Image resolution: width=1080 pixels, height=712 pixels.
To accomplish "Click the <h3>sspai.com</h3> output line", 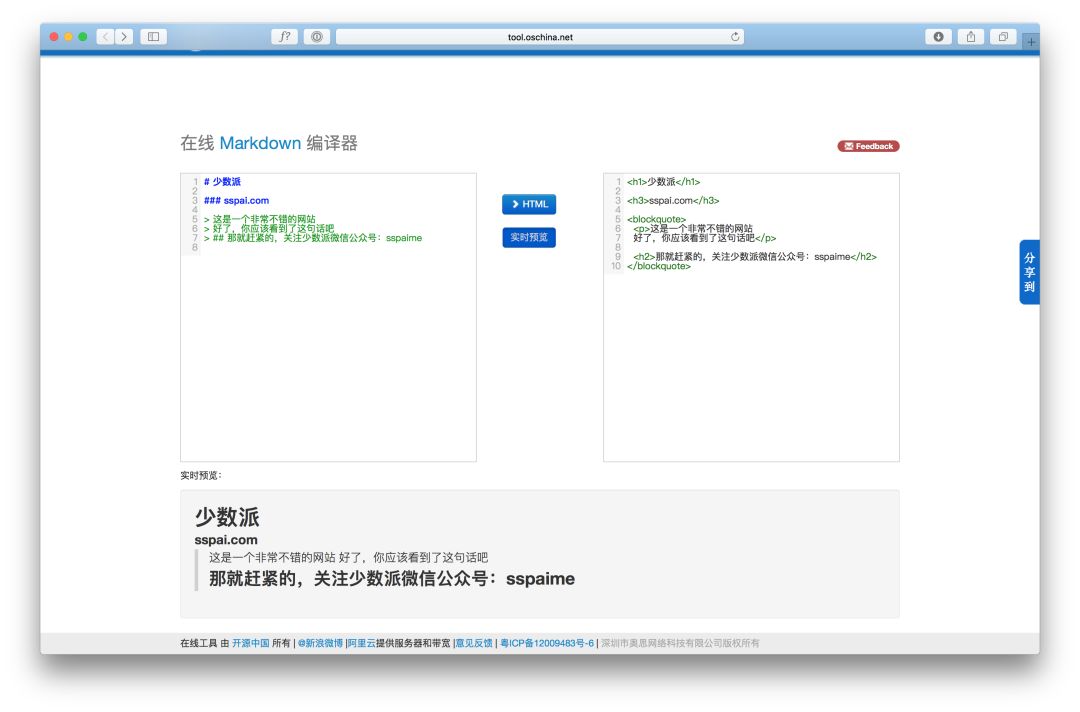I will 673,200.
